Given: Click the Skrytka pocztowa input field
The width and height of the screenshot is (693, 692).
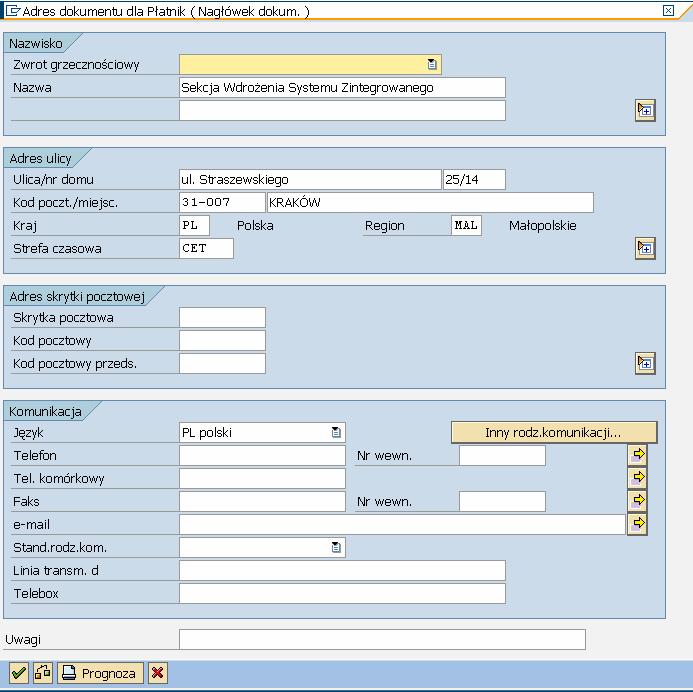Looking at the screenshot, I should click(x=222, y=318).
